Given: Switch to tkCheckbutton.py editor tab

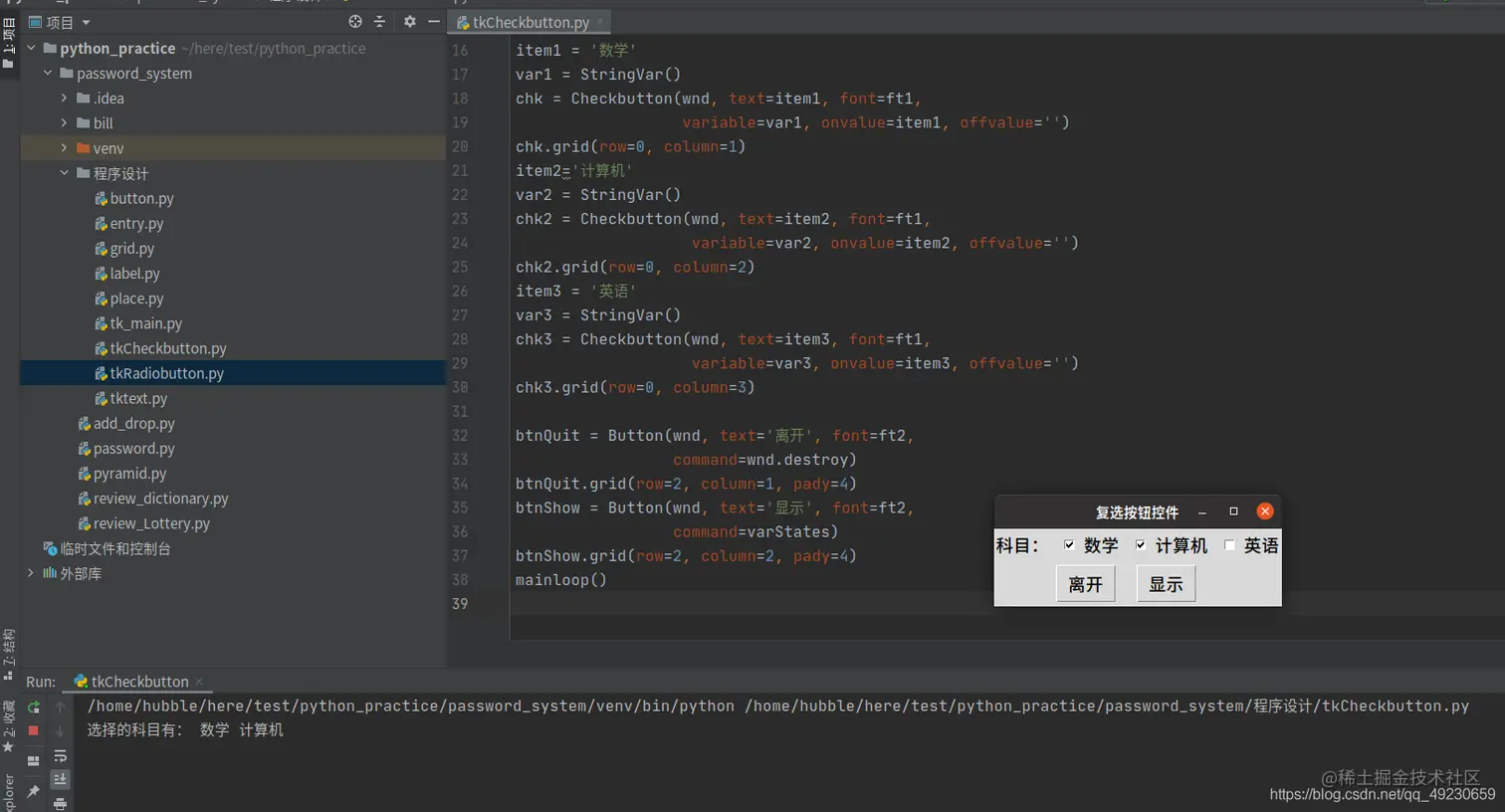Looking at the screenshot, I should [531, 22].
